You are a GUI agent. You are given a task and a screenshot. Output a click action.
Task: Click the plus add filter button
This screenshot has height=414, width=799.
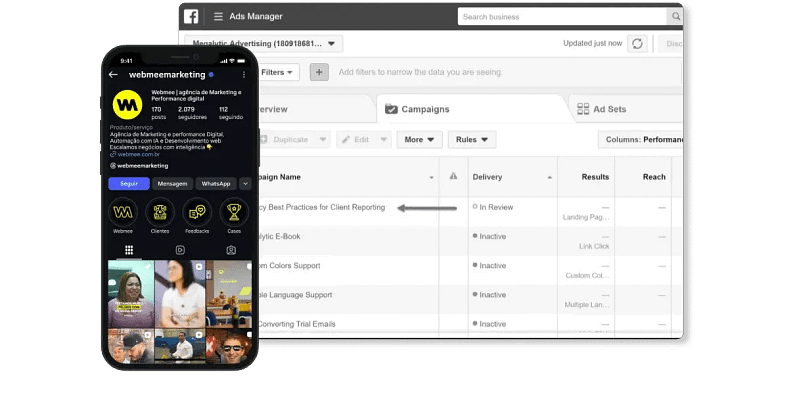[x=319, y=72]
